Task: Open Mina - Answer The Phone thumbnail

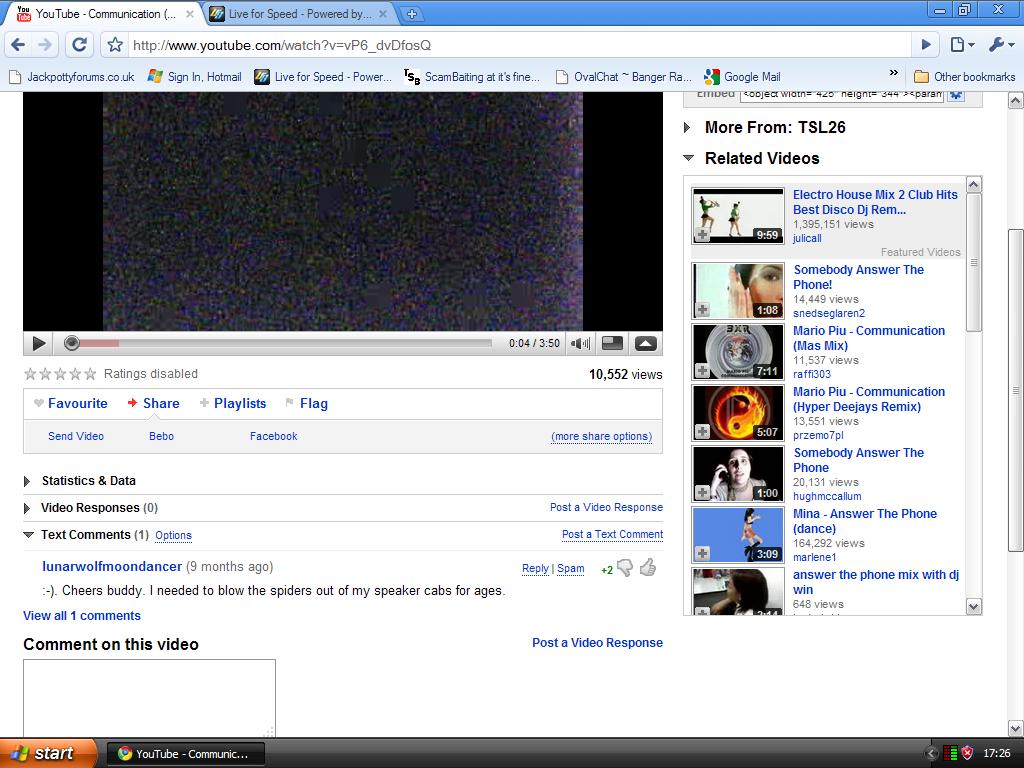Action: [x=738, y=535]
